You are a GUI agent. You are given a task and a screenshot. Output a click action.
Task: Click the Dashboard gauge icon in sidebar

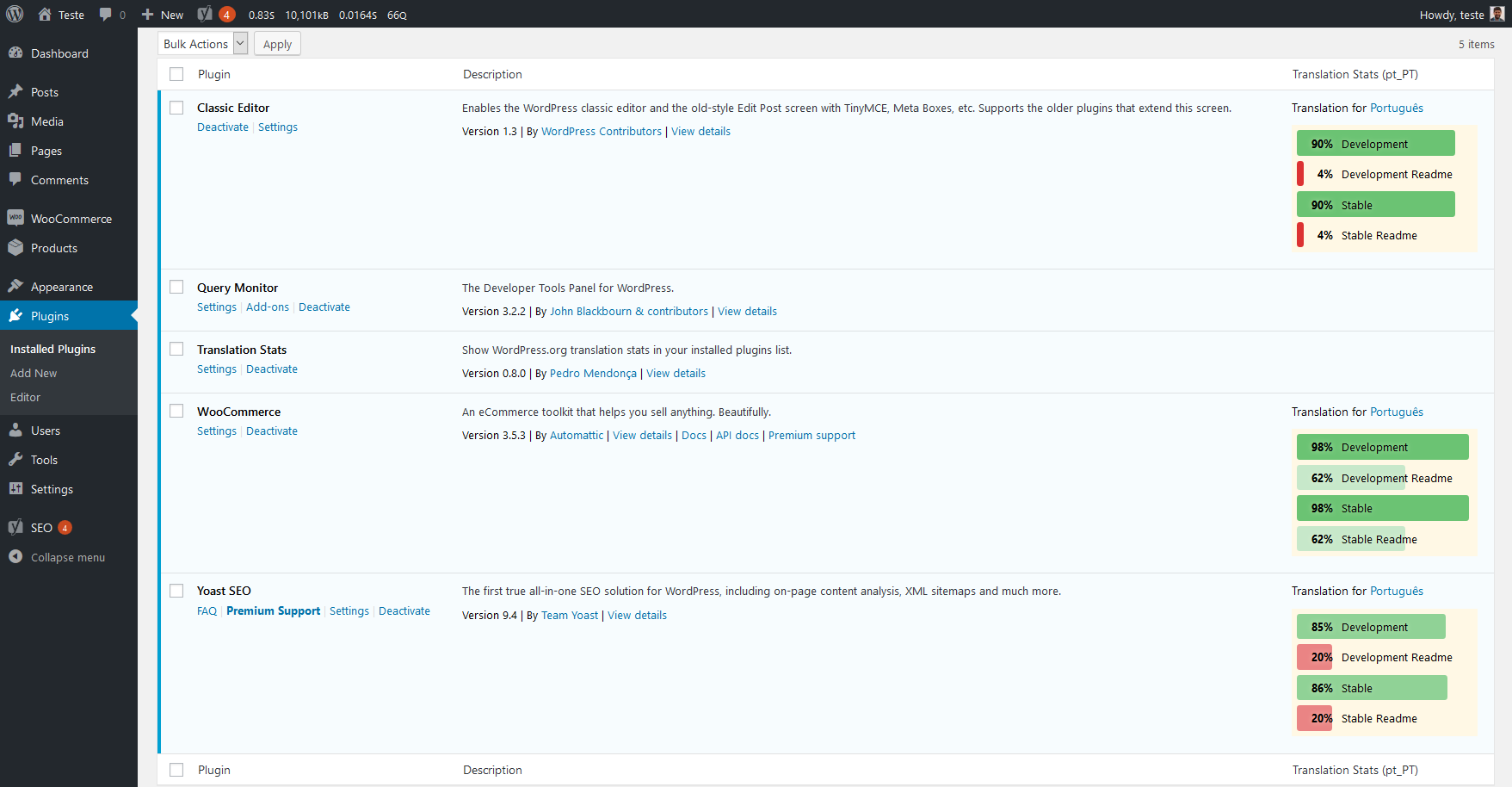pyautogui.click(x=15, y=53)
